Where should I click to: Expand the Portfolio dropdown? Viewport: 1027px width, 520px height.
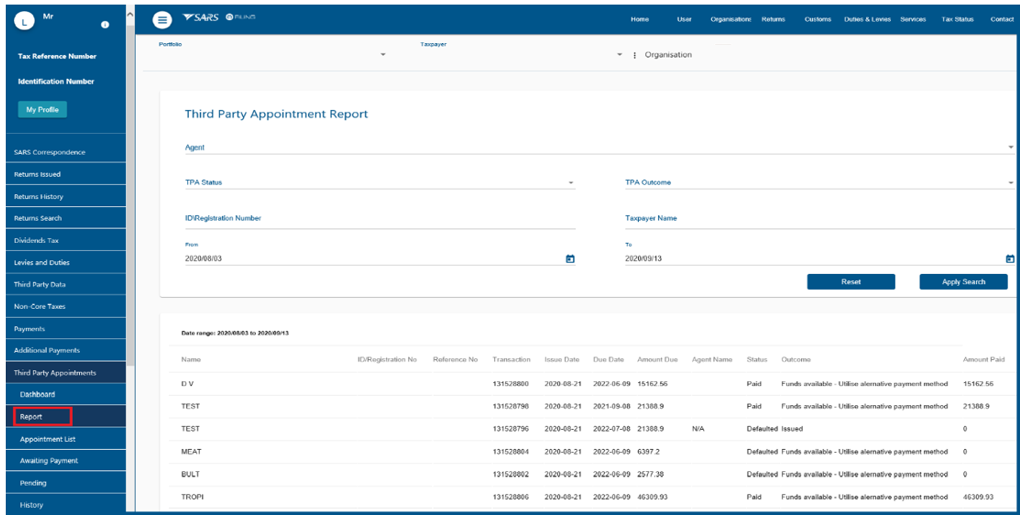(x=383, y=55)
